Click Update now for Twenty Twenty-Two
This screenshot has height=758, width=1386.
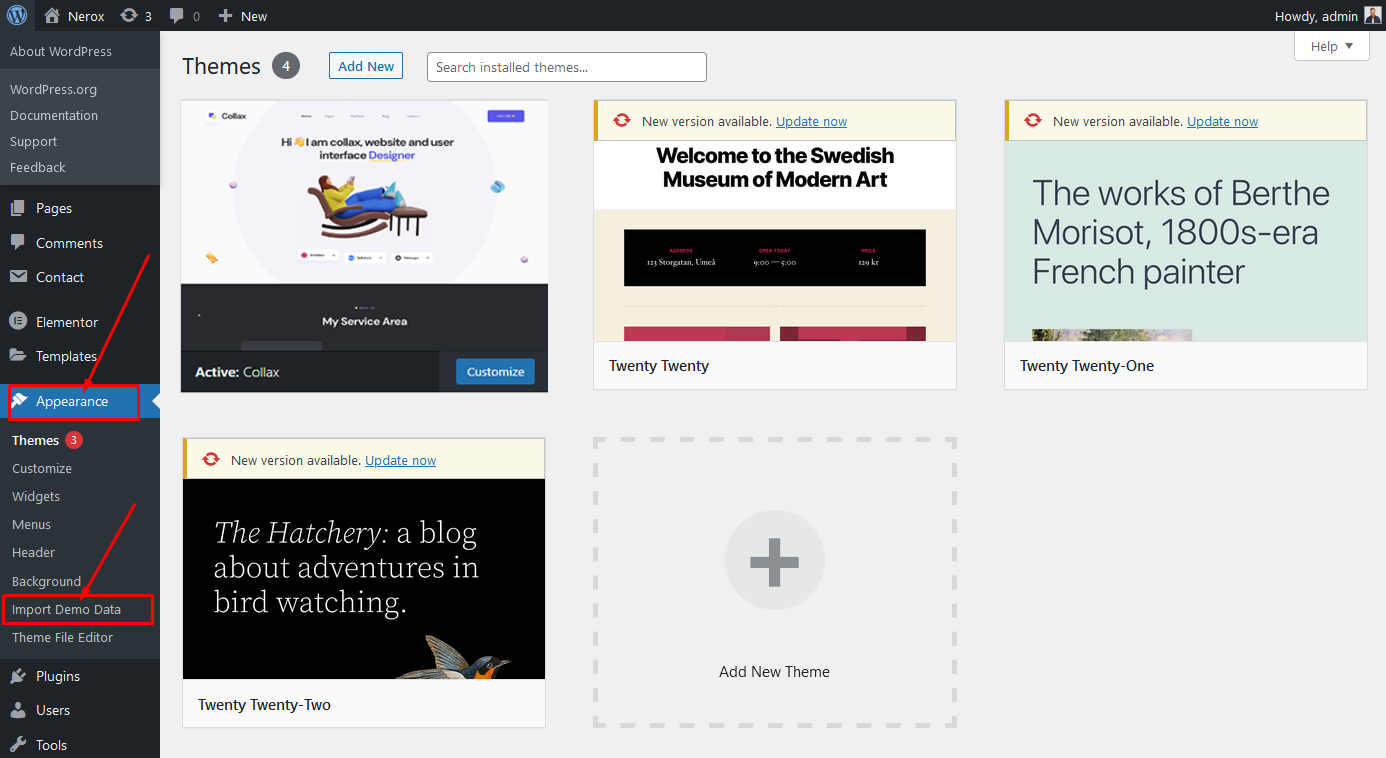click(x=400, y=460)
